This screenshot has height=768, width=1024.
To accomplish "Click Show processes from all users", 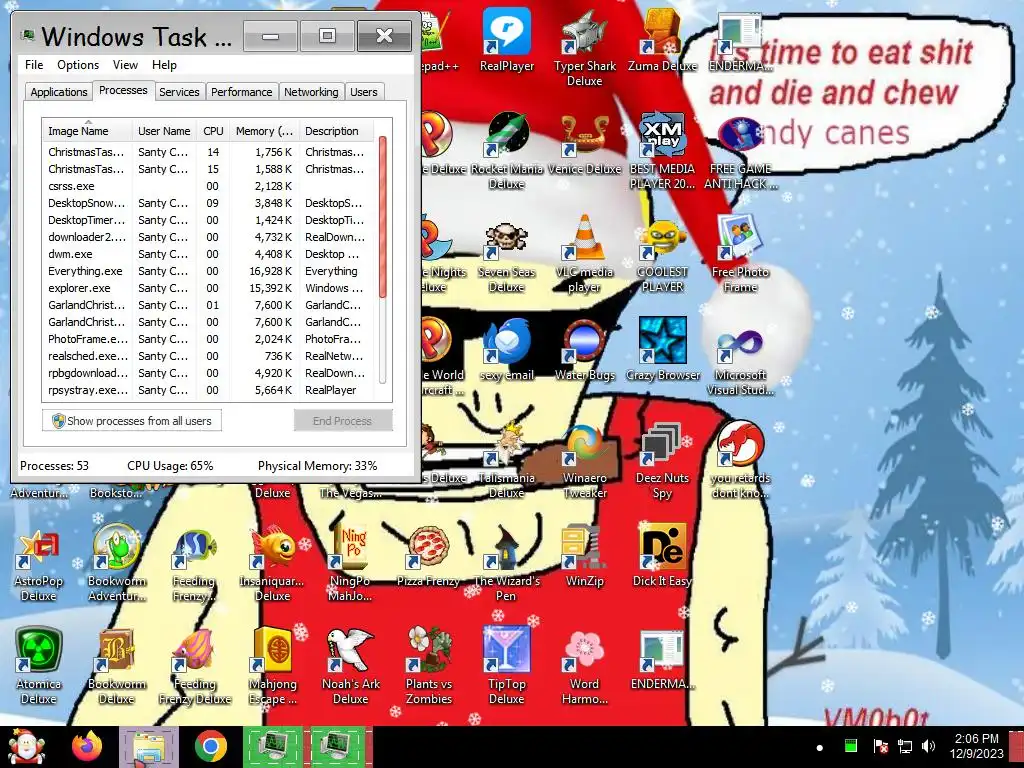I will [132, 421].
